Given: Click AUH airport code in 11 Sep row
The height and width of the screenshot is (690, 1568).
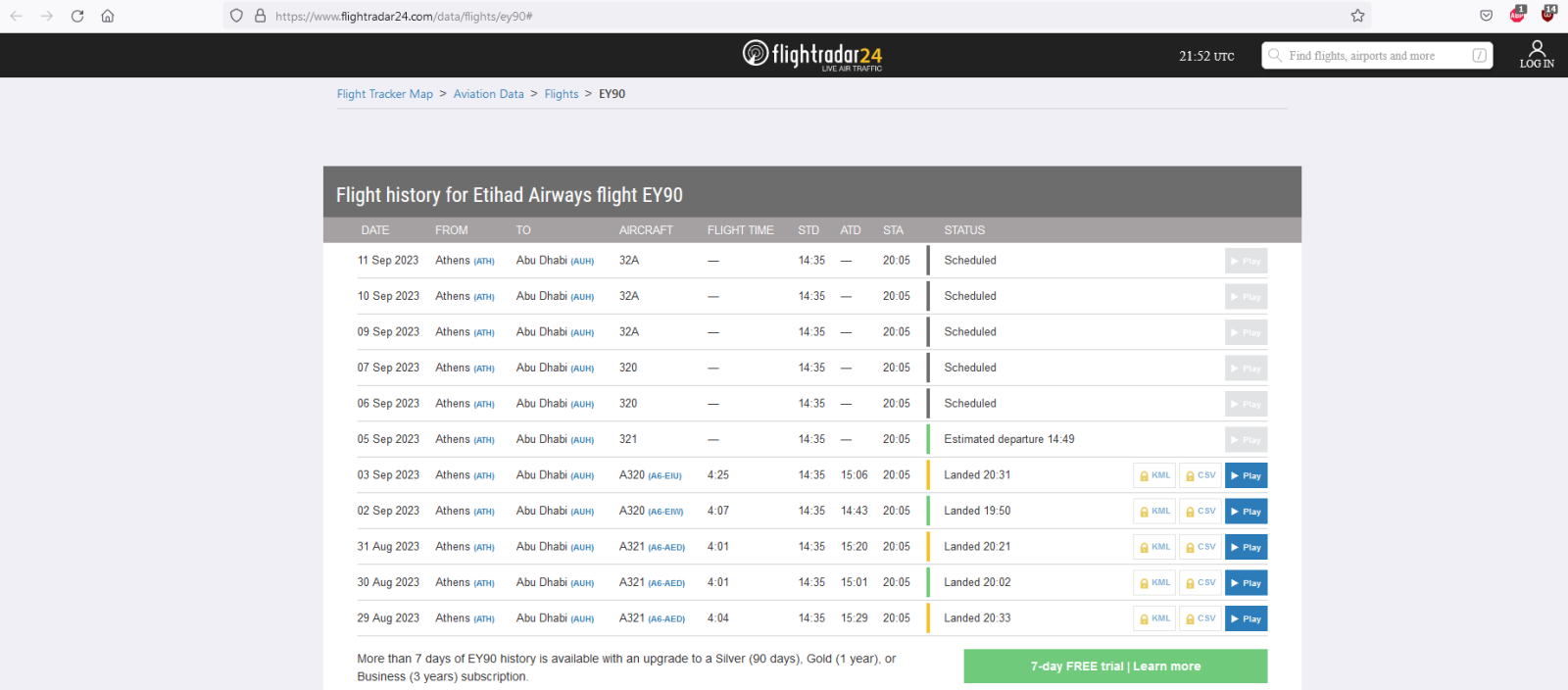Looking at the screenshot, I should click(582, 262).
